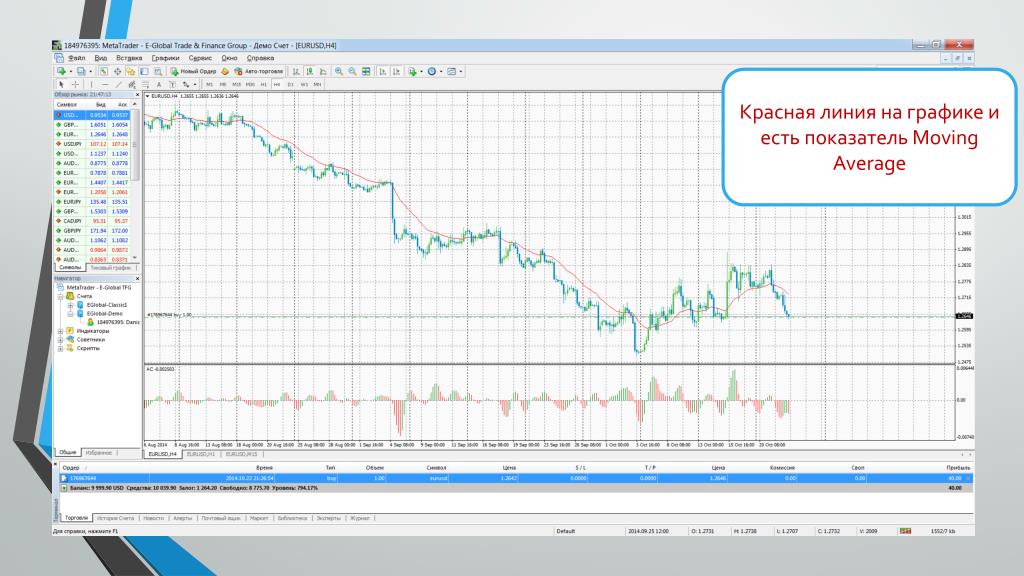Click the new chart icon in the toolbar
This screenshot has height=576, width=1024.
pos(61,71)
